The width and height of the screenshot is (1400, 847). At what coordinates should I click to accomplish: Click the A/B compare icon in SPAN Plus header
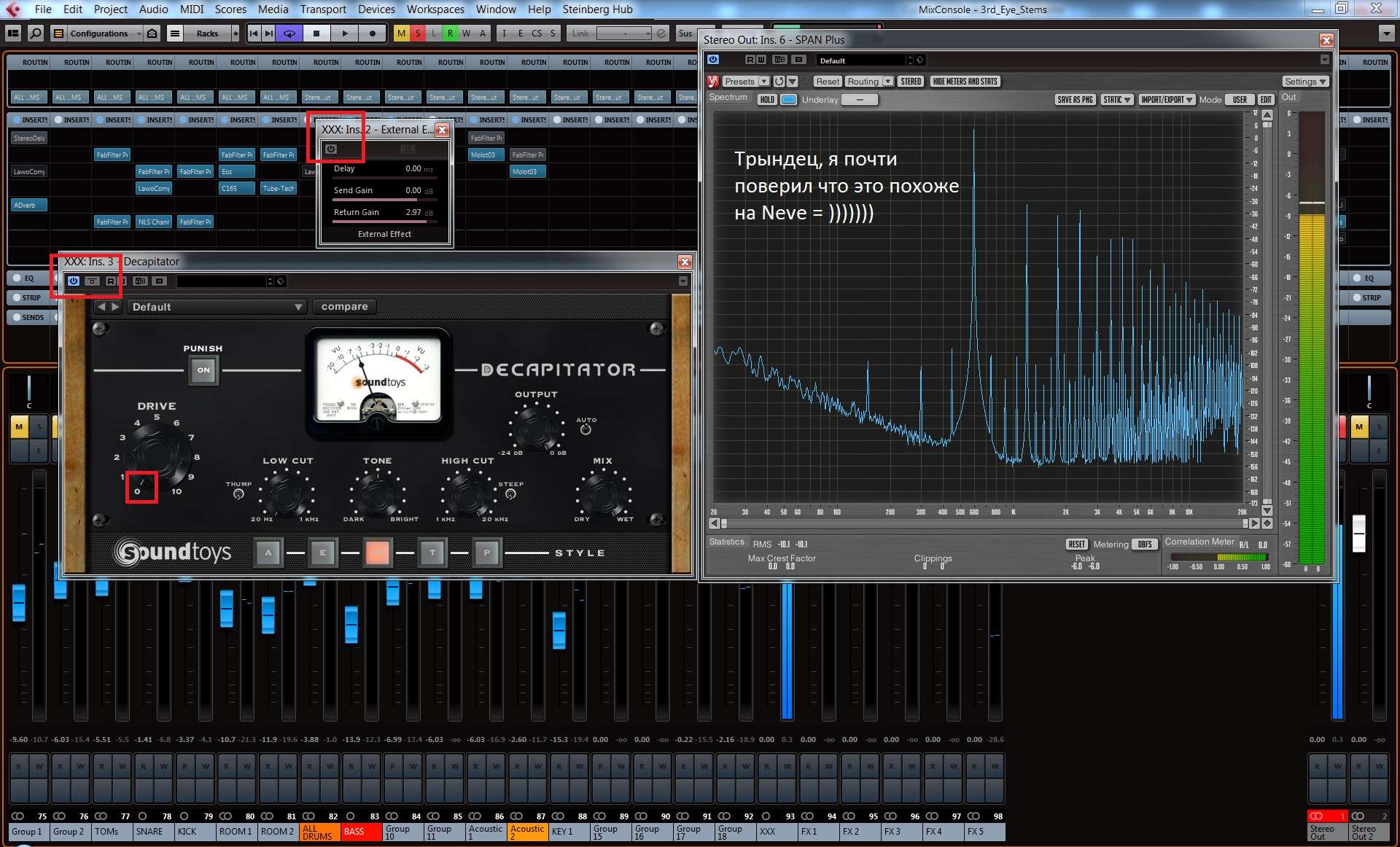[x=779, y=60]
